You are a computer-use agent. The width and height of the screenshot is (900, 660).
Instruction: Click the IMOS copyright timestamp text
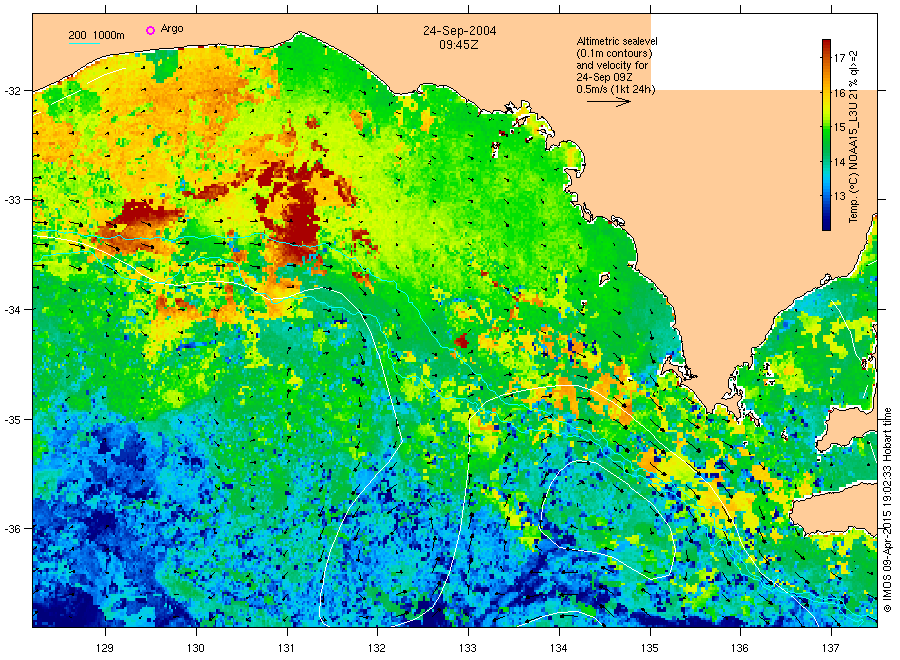coord(887,510)
